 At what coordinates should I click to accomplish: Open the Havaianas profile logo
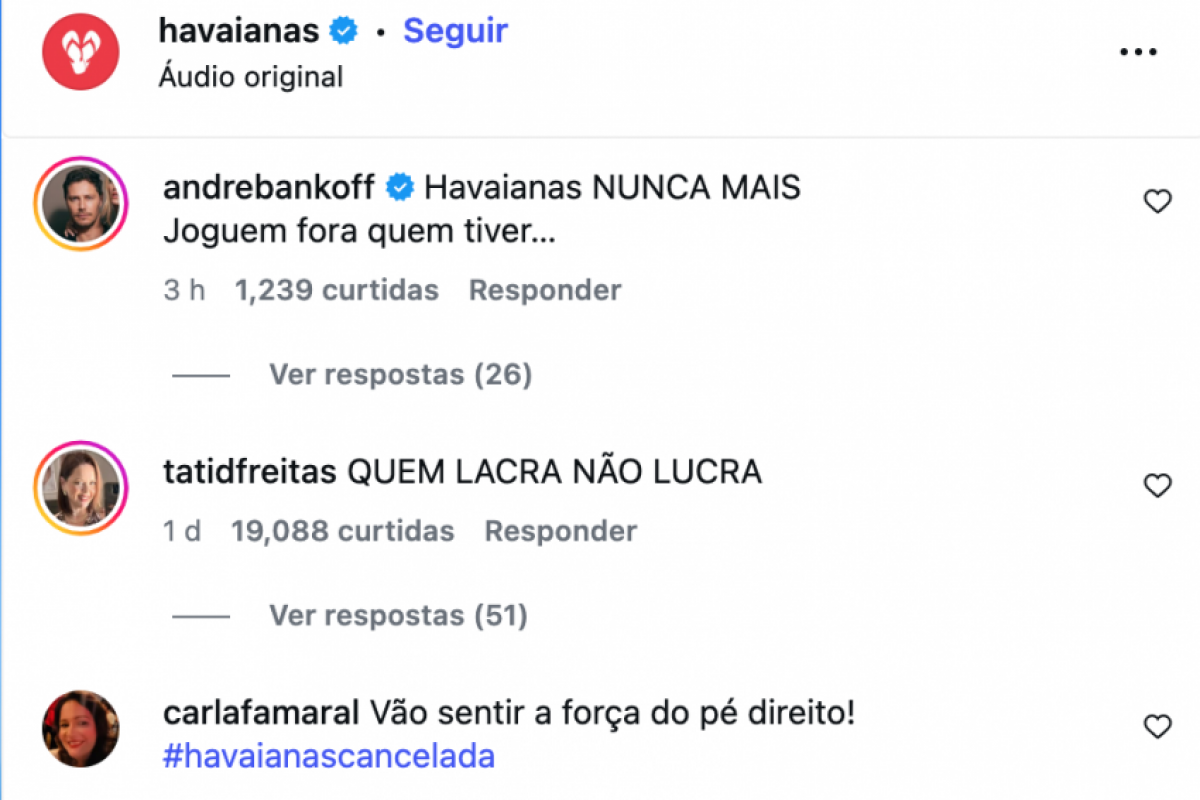(x=80, y=52)
